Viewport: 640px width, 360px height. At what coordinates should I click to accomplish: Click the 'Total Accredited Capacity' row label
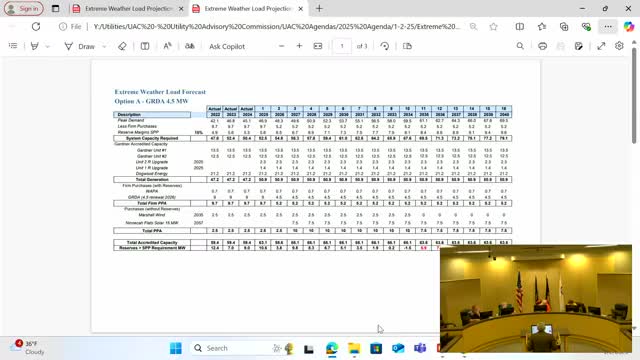point(152,242)
